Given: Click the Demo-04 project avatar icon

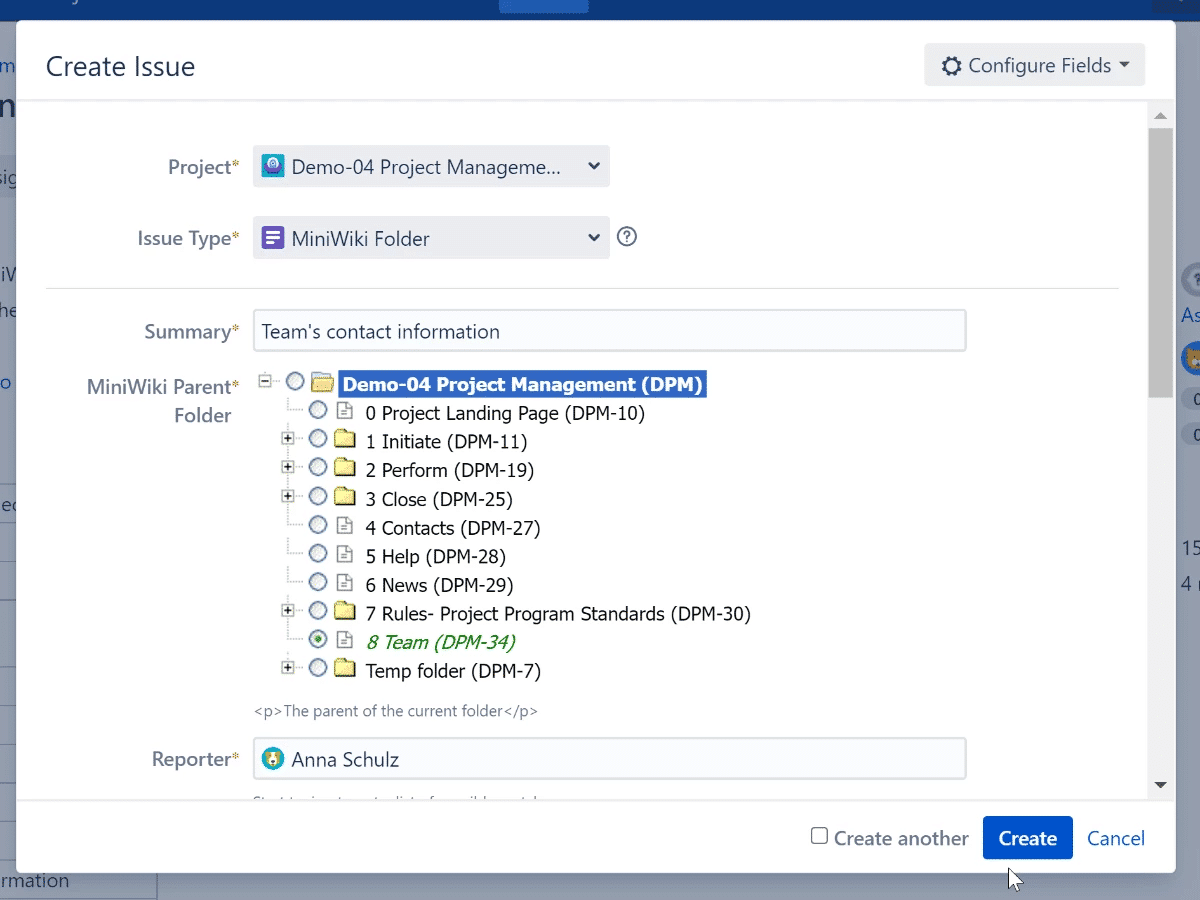Looking at the screenshot, I should (273, 167).
